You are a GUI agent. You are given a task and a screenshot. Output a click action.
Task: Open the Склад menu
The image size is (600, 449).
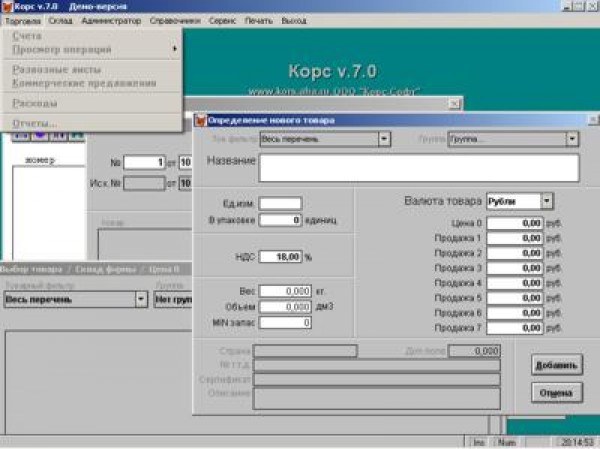click(59, 20)
